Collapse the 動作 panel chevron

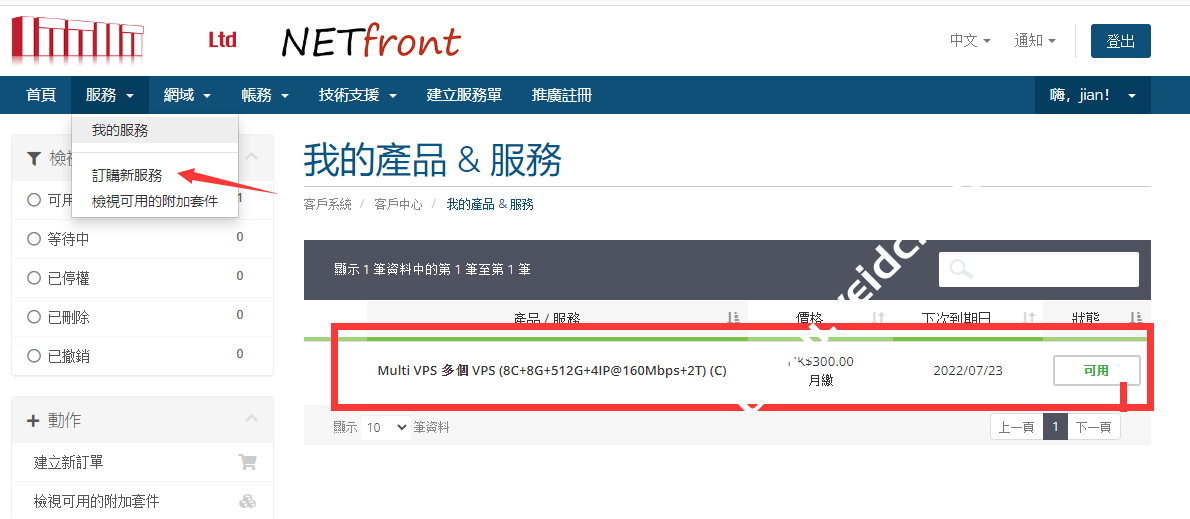coord(251,418)
